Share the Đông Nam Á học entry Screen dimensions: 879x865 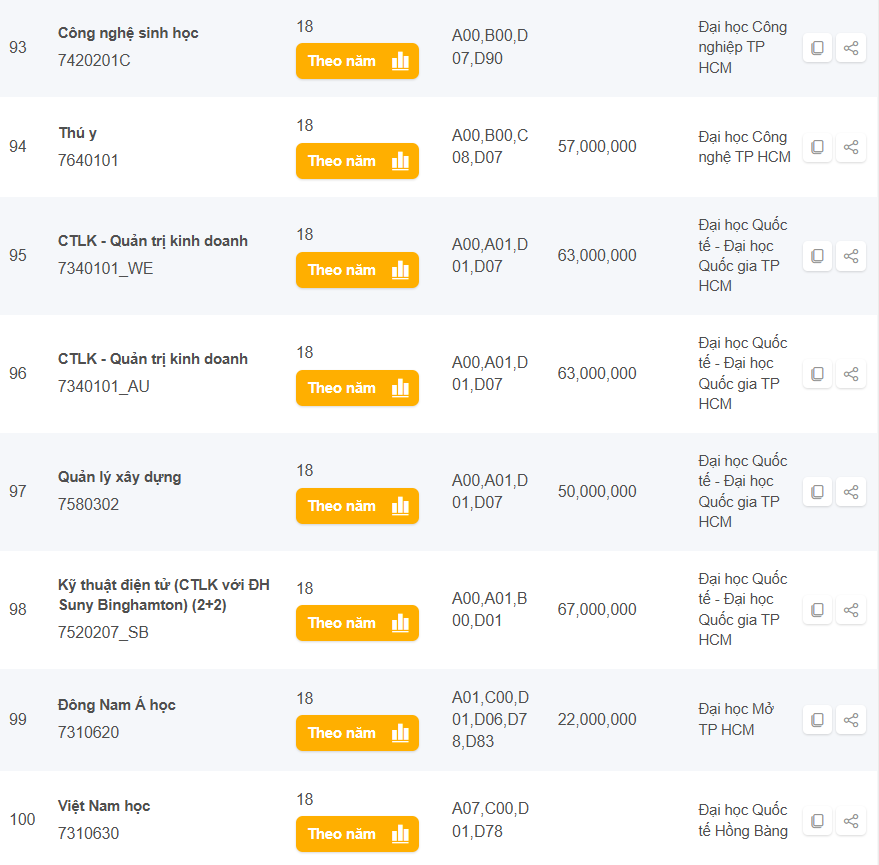[851, 720]
